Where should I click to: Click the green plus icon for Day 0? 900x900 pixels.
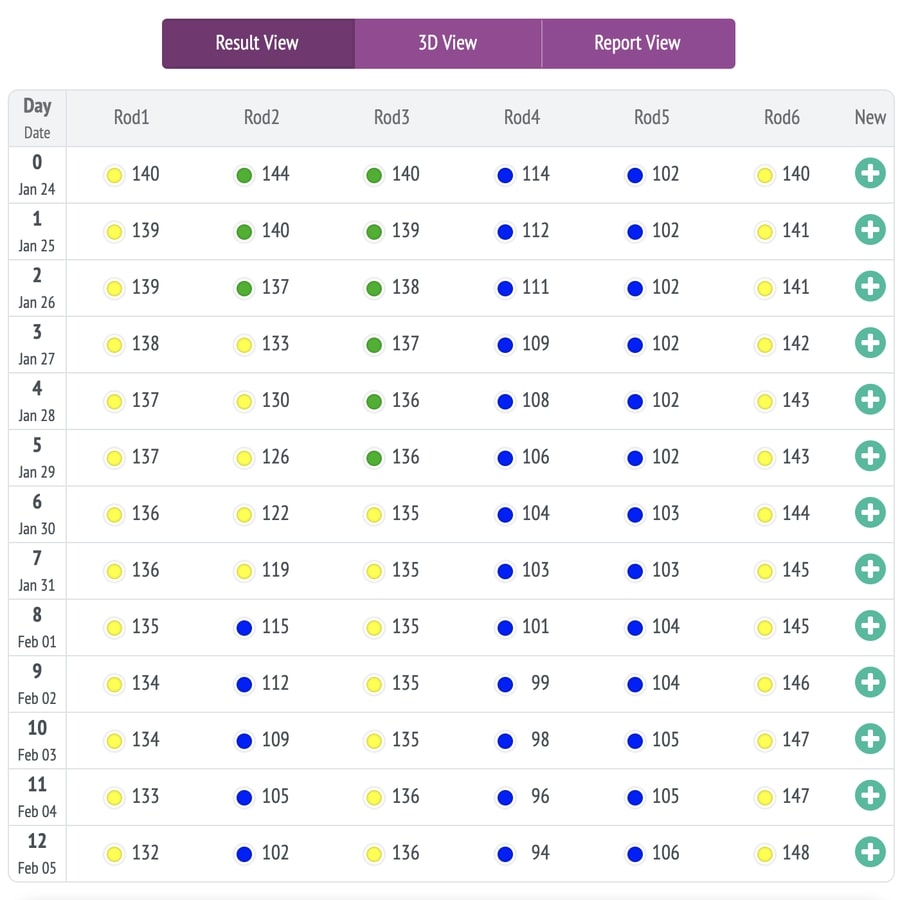point(870,174)
